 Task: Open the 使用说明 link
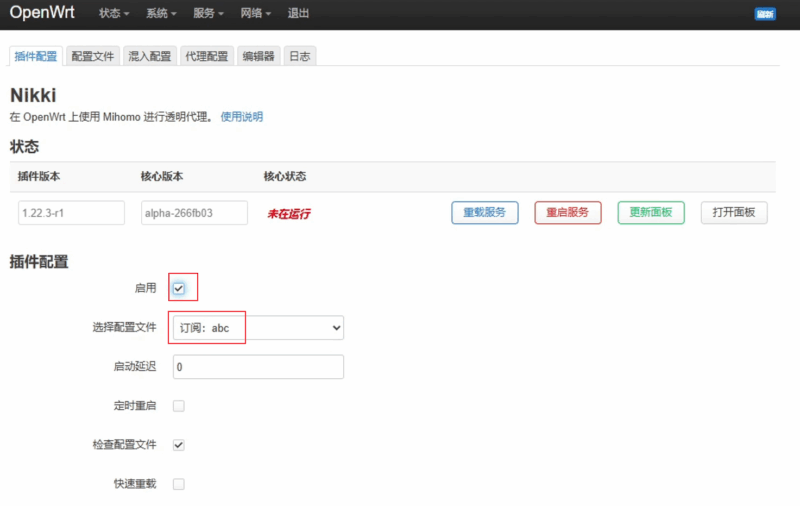coord(242,117)
